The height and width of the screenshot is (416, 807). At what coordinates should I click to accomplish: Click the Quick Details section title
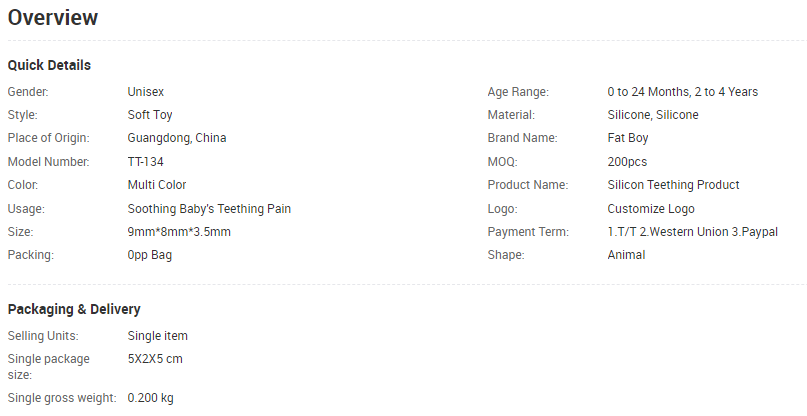coord(49,65)
